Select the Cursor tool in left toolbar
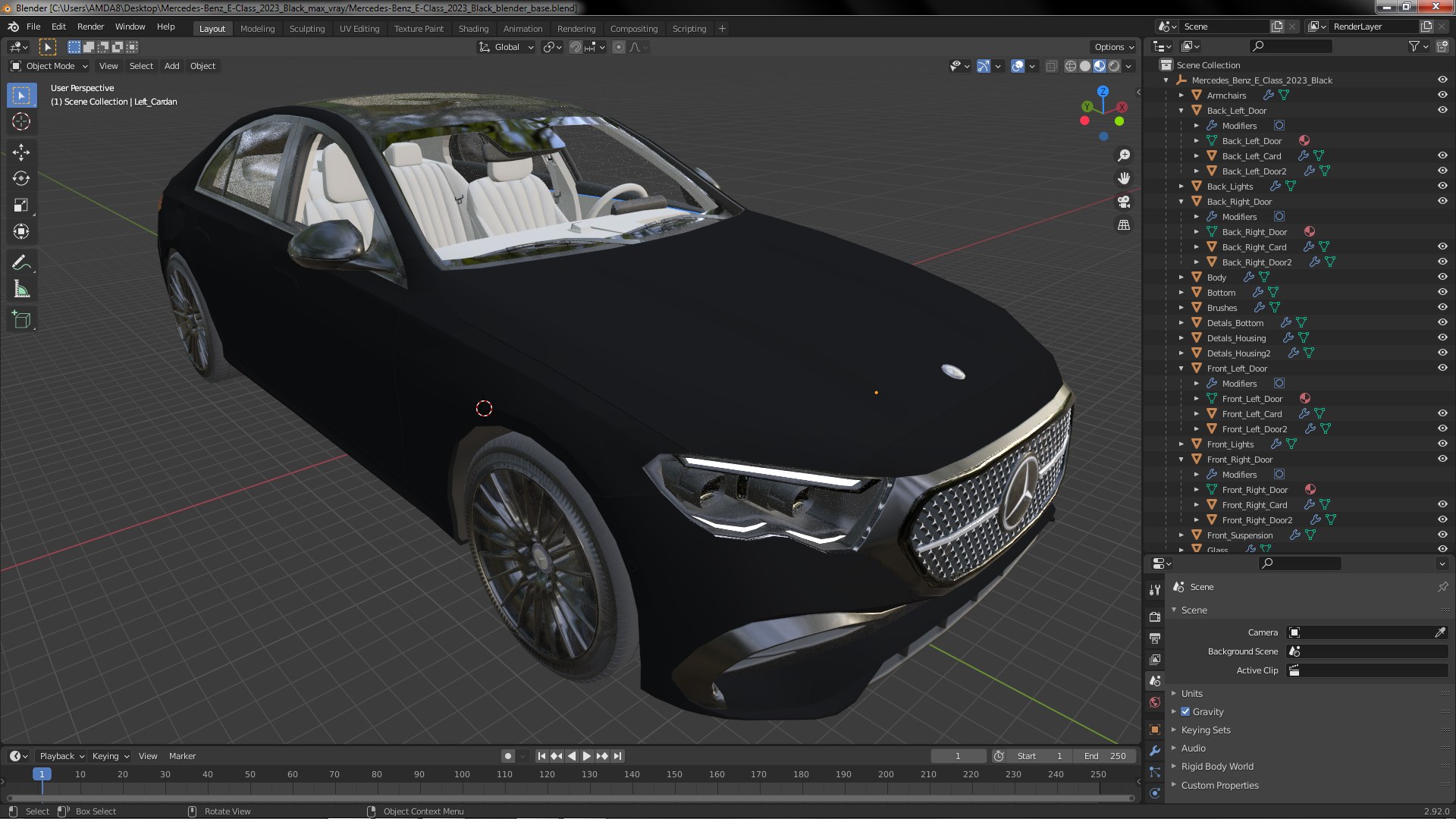Image resolution: width=1456 pixels, height=819 pixels. (21, 121)
